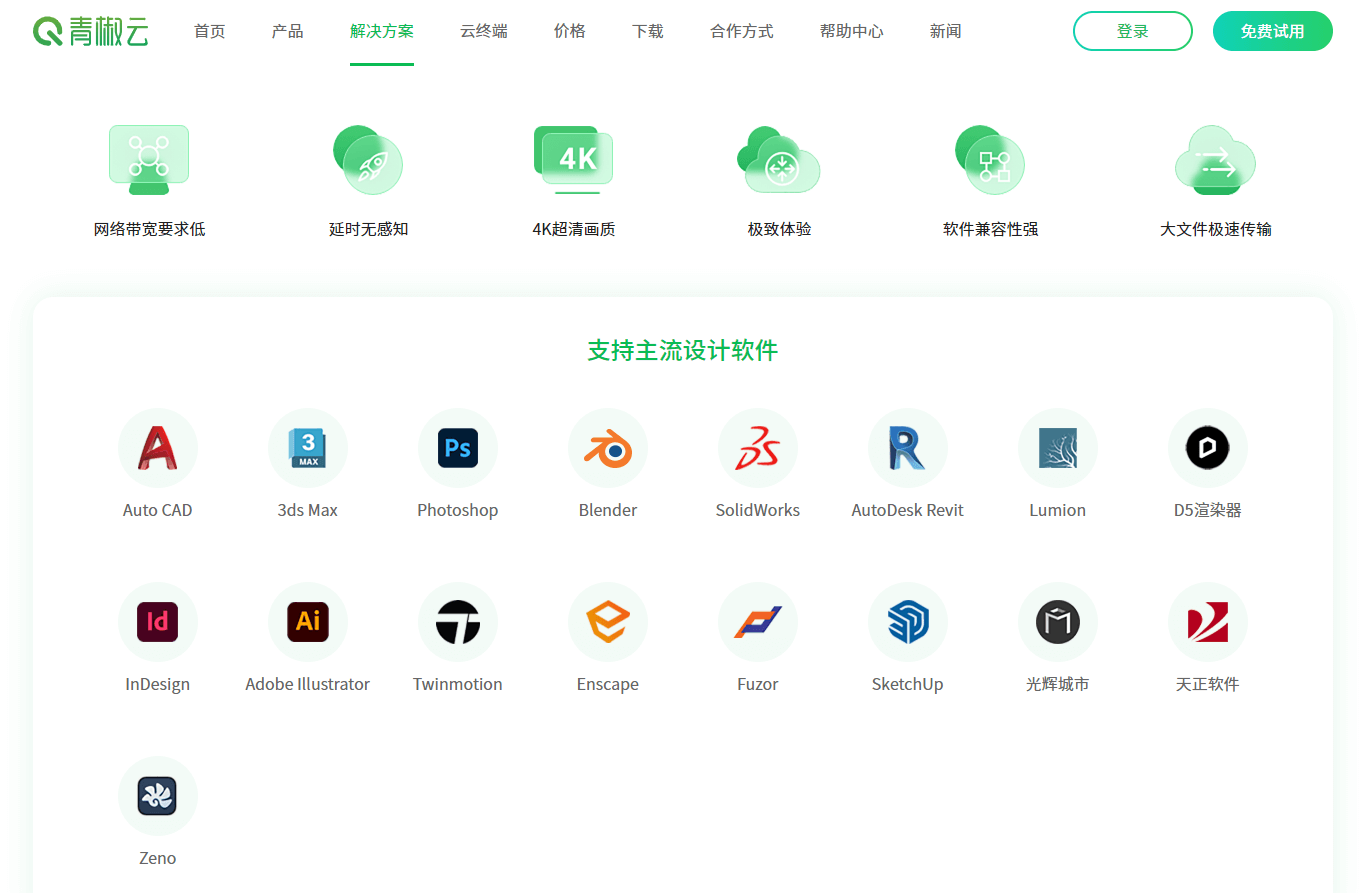Viewport: 1365px width, 893px height.
Task: Click the AutoDesk Revit text label
Action: (x=908, y=510)
